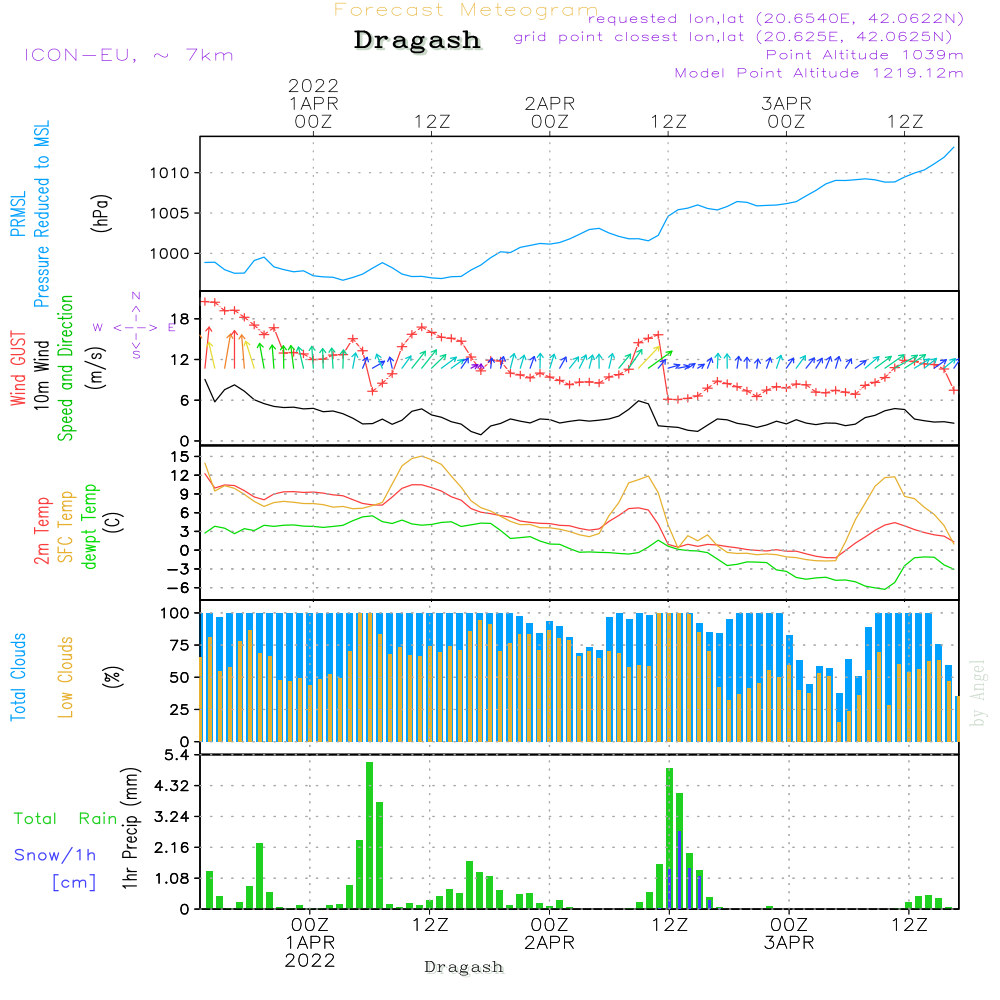Click the blue Total Clouds legend label
The height and width of the screenshot is (1000, 1000).
[x=17, y=677]
